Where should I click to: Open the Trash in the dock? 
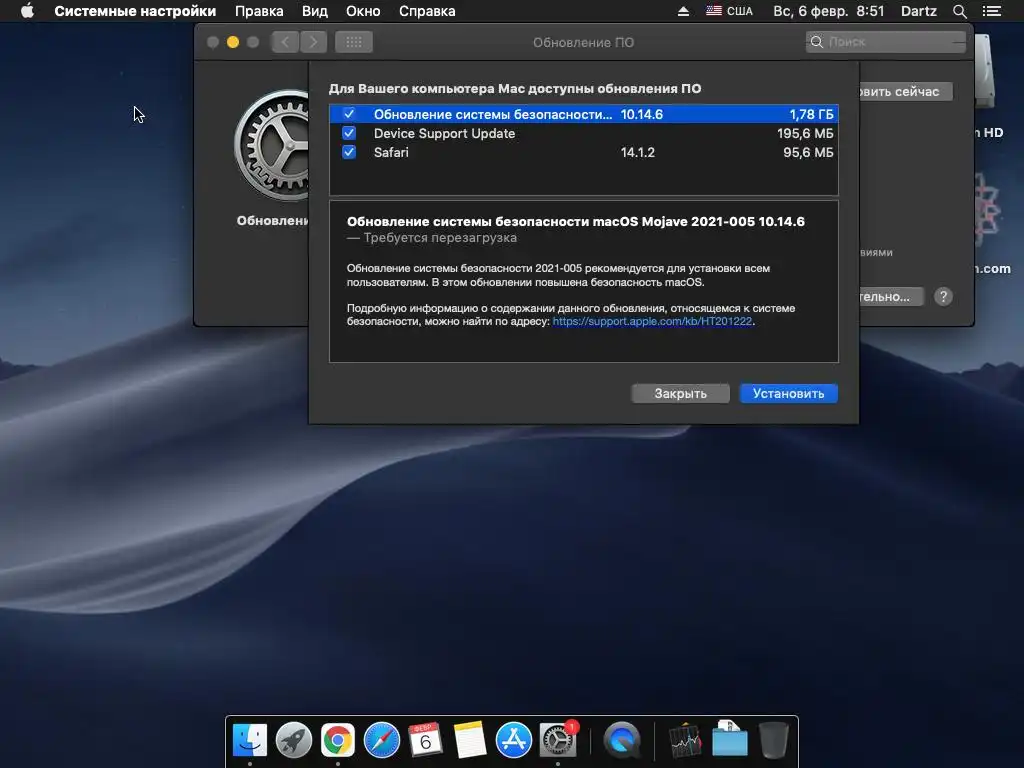pyautogui.click(x=774, y=740)
